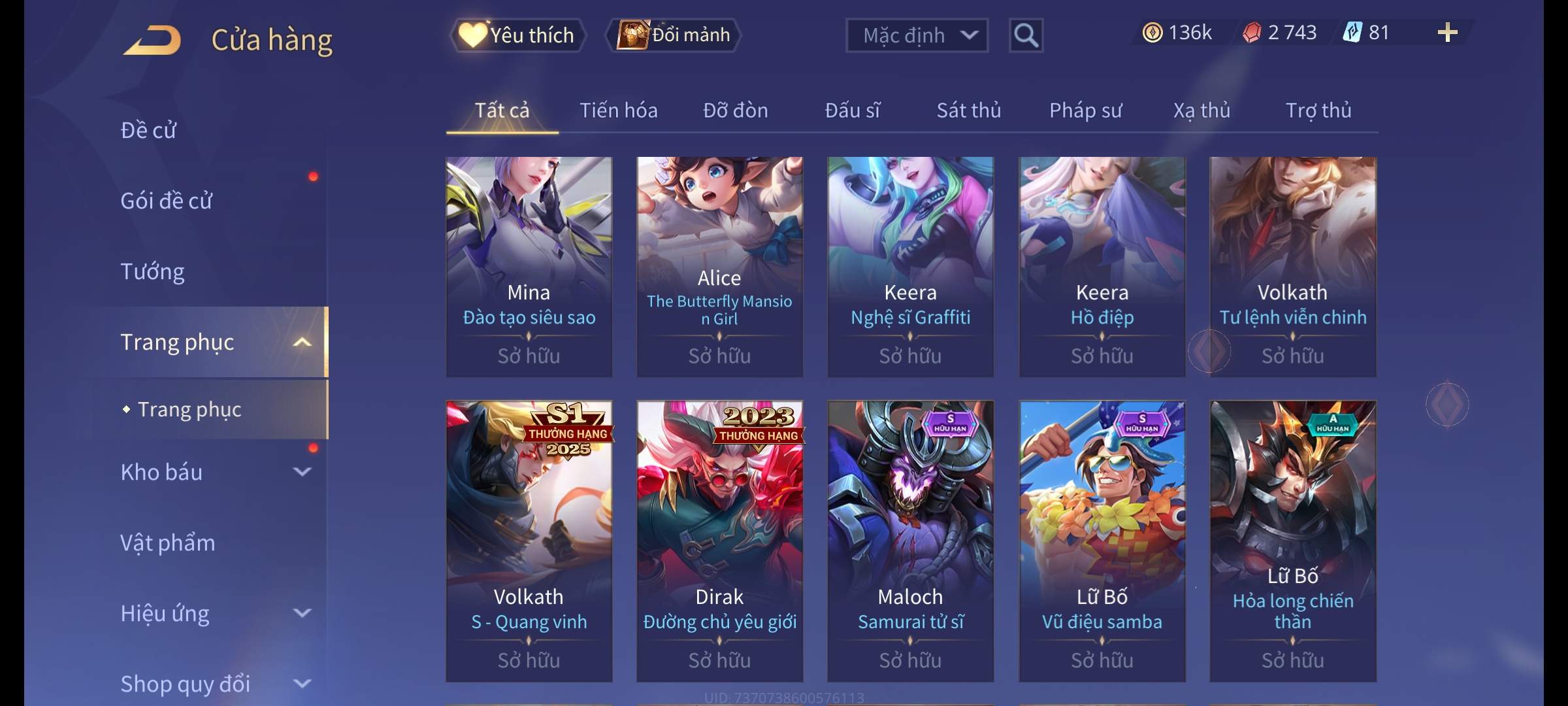Expand Shop quy đổi section
Viewport: 1568px width, 706px height.
[x=302, y=683]
